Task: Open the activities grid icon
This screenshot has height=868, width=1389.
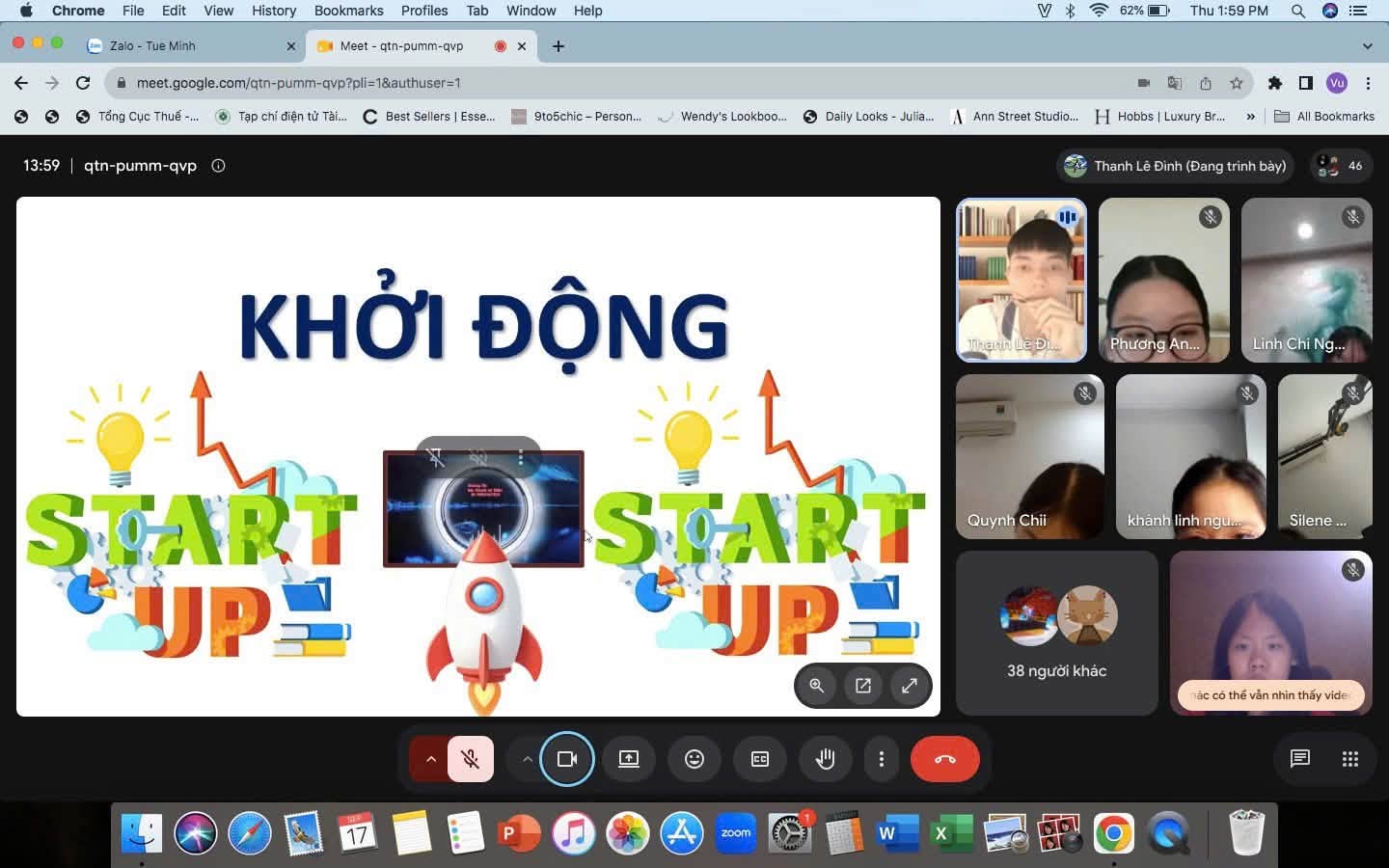Action: pos(1350,759)
